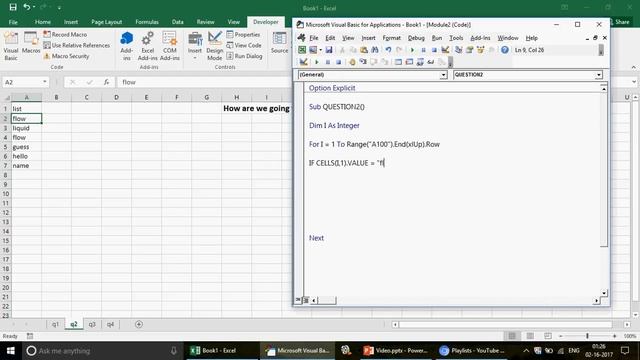640x360 pixels.
Task: Click Cortana 'Ask me anything' search box
Action: (102, 351)
